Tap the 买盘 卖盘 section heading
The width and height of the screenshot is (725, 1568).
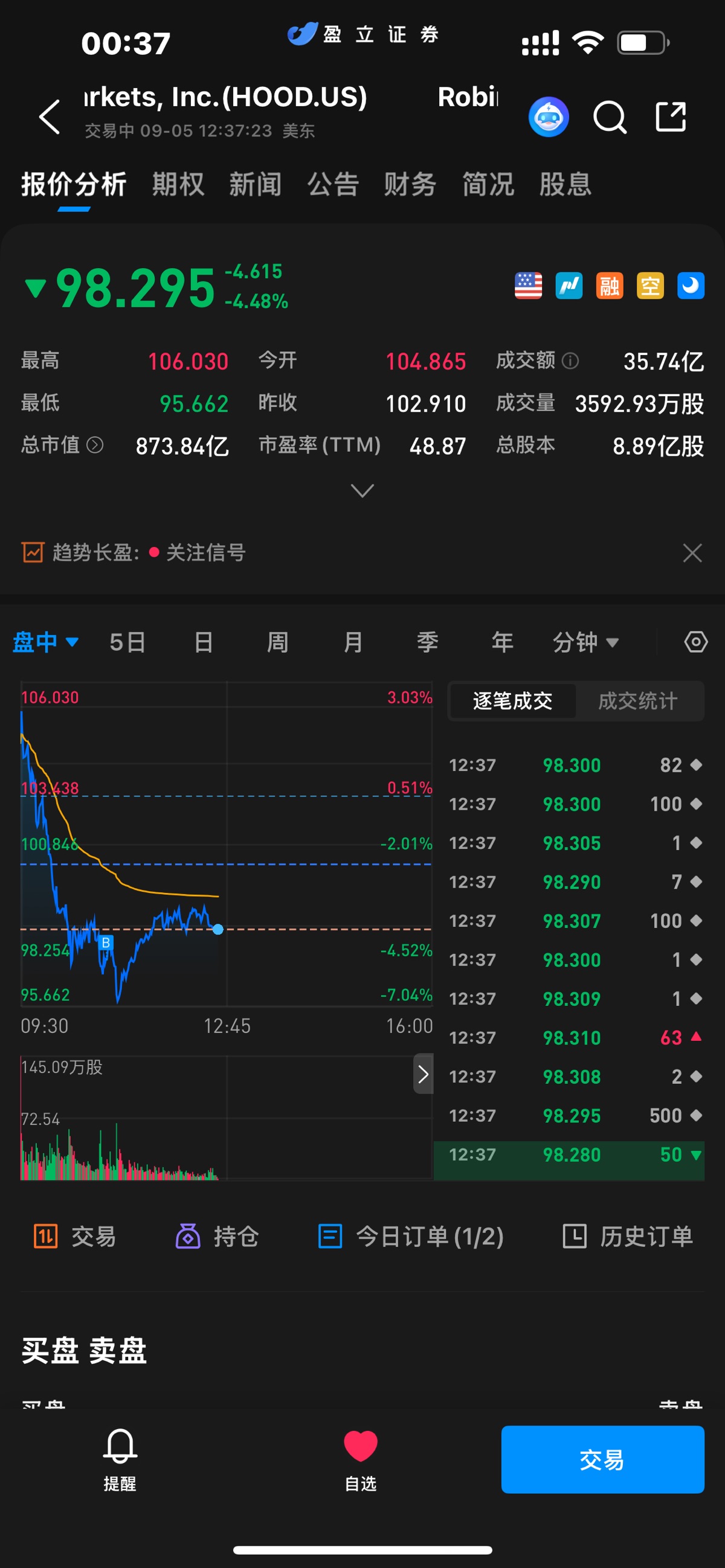[84, 1350]
